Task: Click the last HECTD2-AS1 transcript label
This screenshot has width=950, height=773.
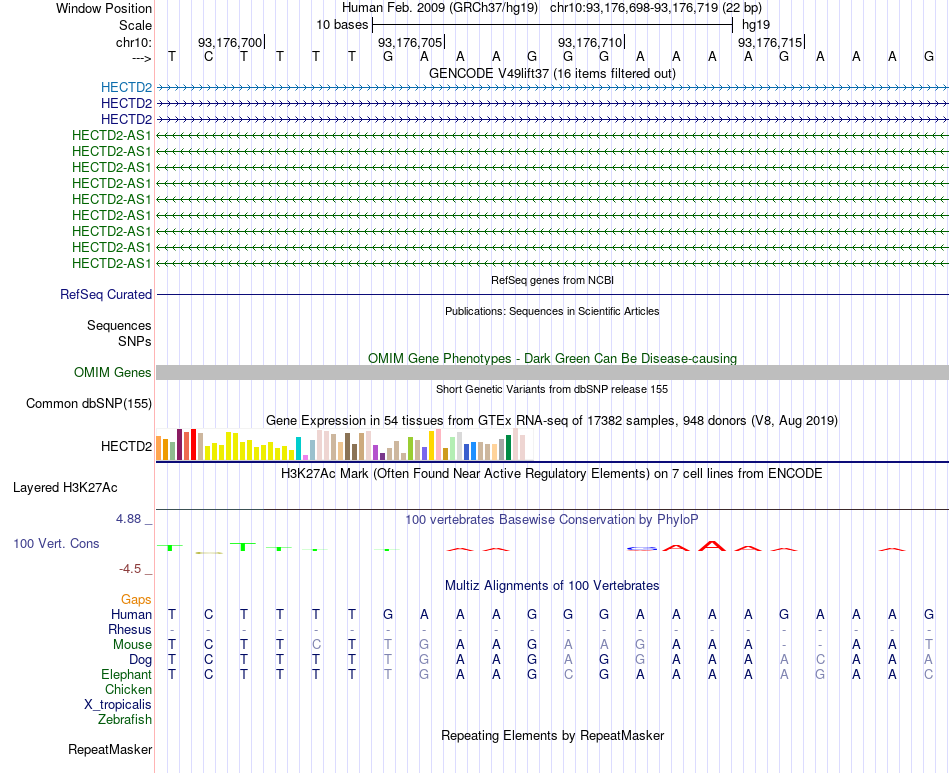Action: tap(111, 264)
